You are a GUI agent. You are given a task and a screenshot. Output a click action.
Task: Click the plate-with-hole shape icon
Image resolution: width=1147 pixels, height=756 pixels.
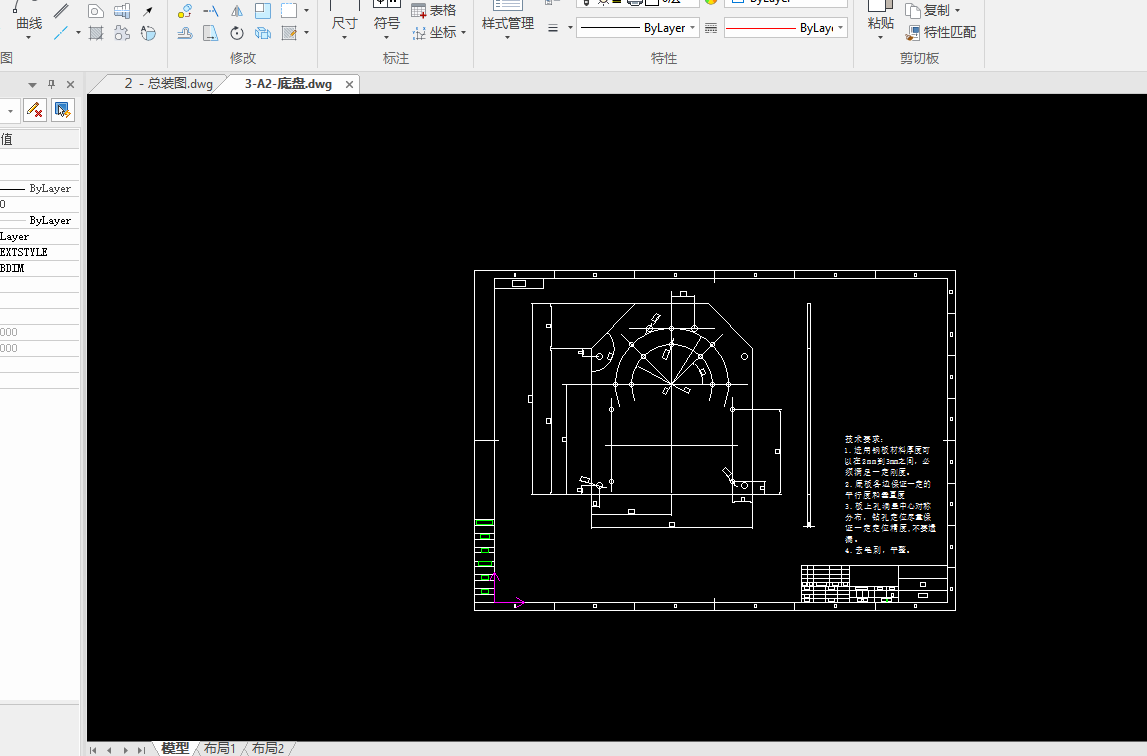(x=95, y=10)
